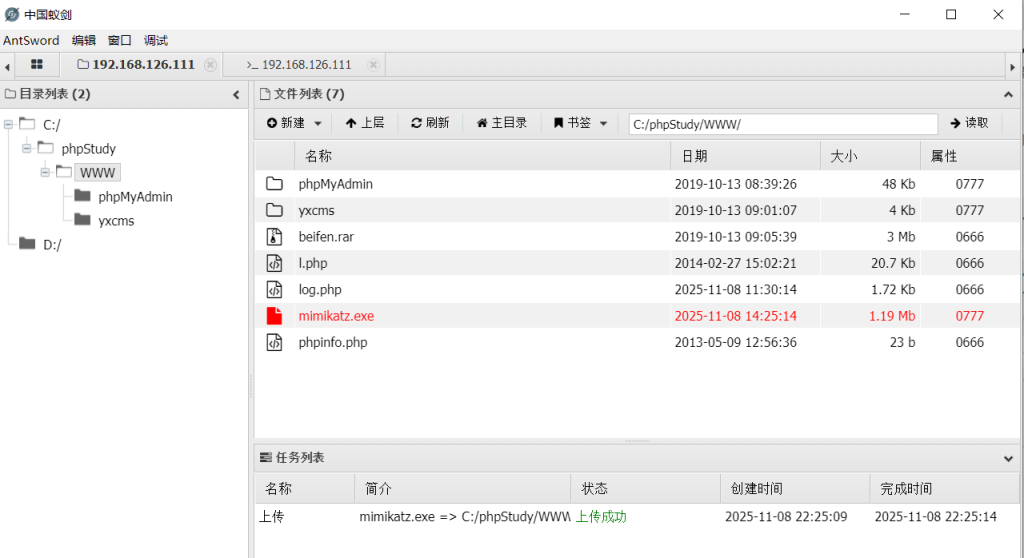Open the 编辑 menu

pyautogui.click(x=84, y=41)
